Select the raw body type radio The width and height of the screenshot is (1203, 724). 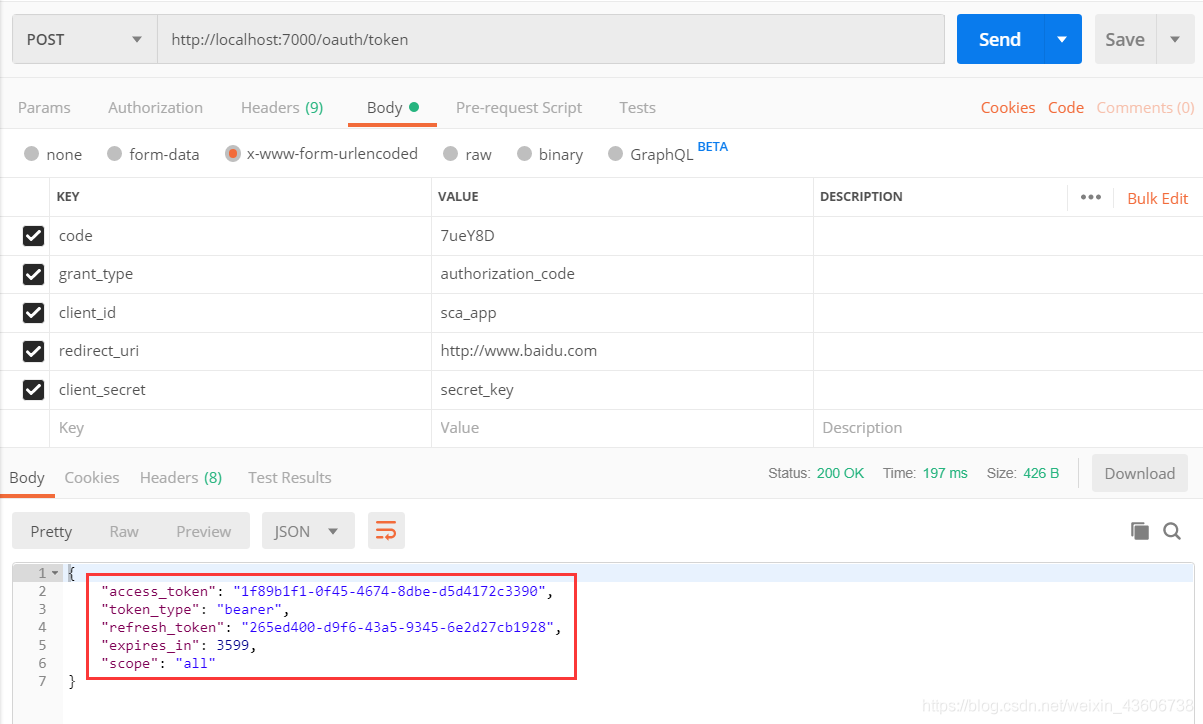tap(450, 154)
